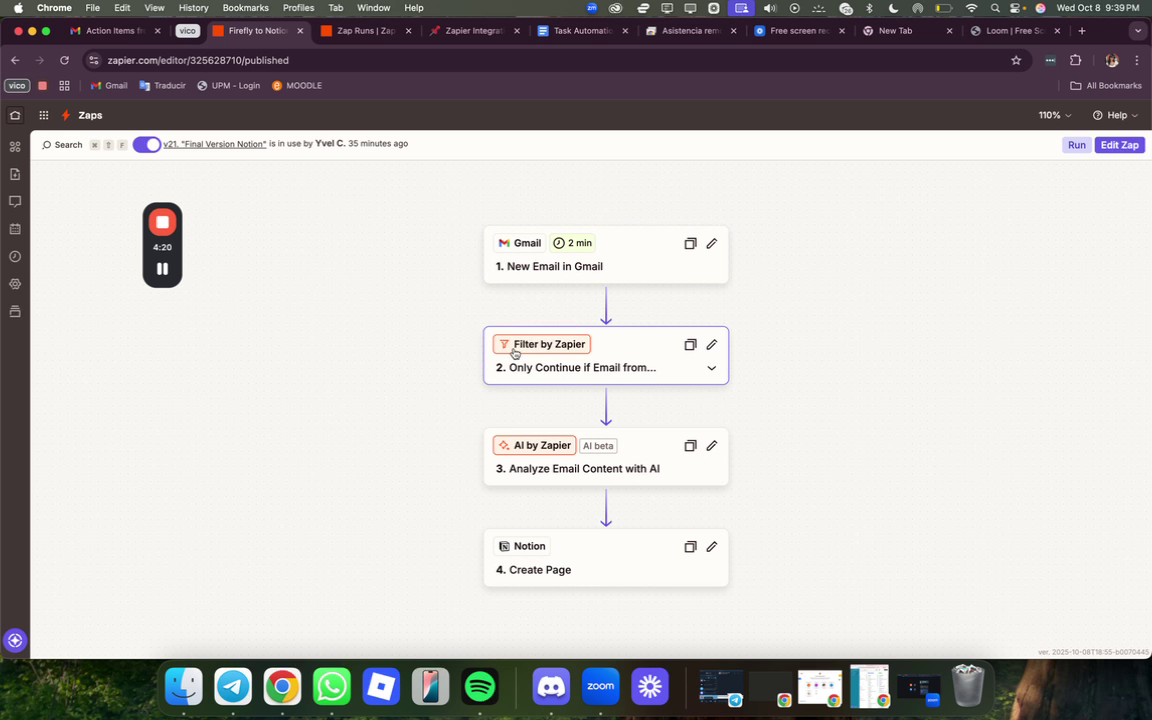Edit the Filter by Zapier step

pos(712,345)
